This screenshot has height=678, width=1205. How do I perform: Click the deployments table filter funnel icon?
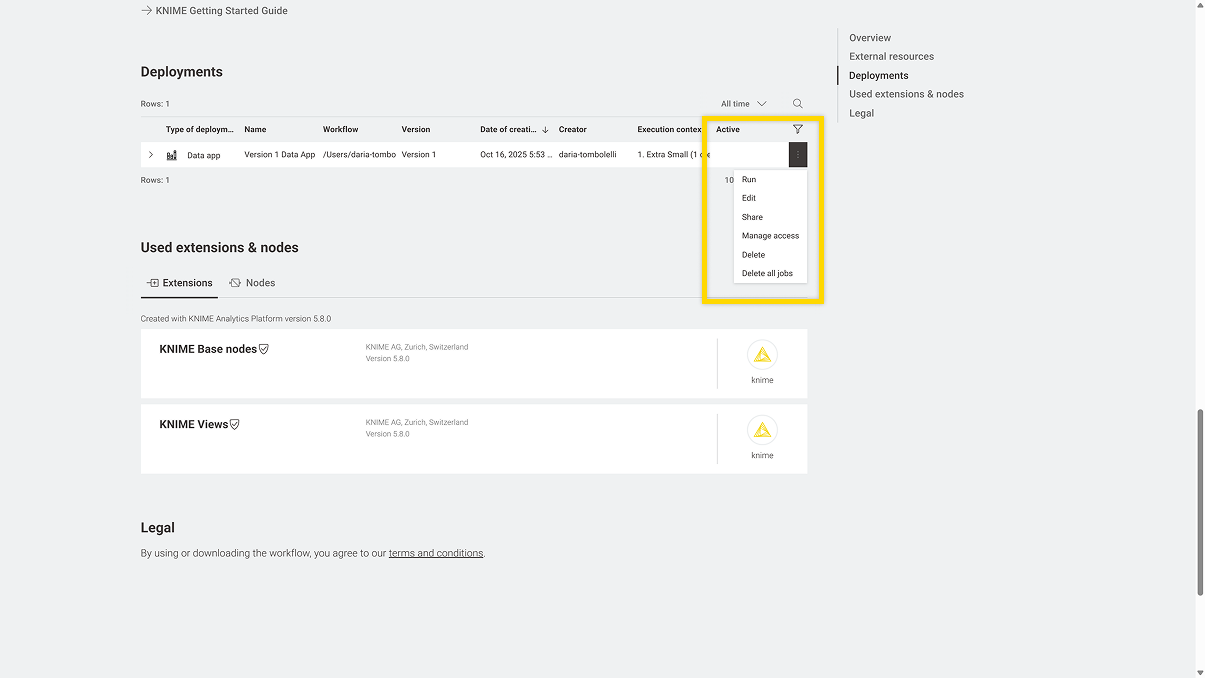[x=797, y=129]
